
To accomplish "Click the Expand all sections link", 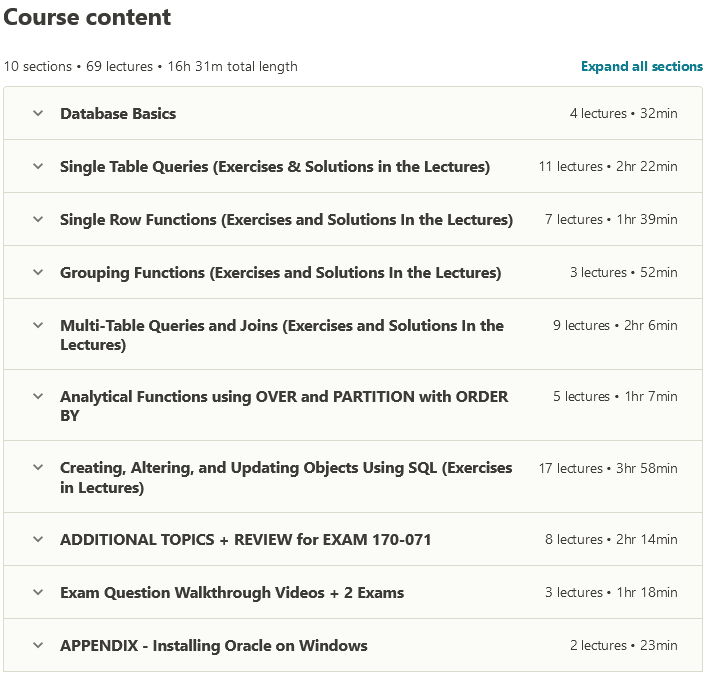I will coord(641,67).
